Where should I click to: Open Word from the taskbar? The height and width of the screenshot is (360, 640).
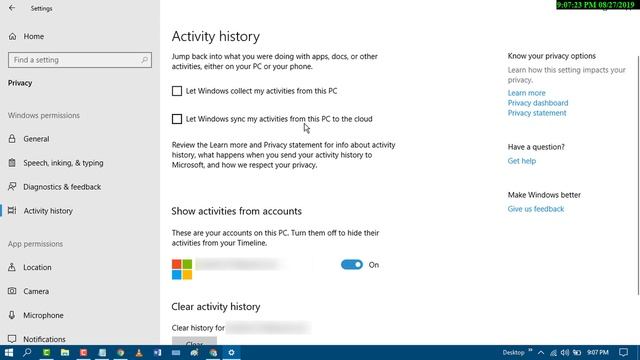coord(158,353)
